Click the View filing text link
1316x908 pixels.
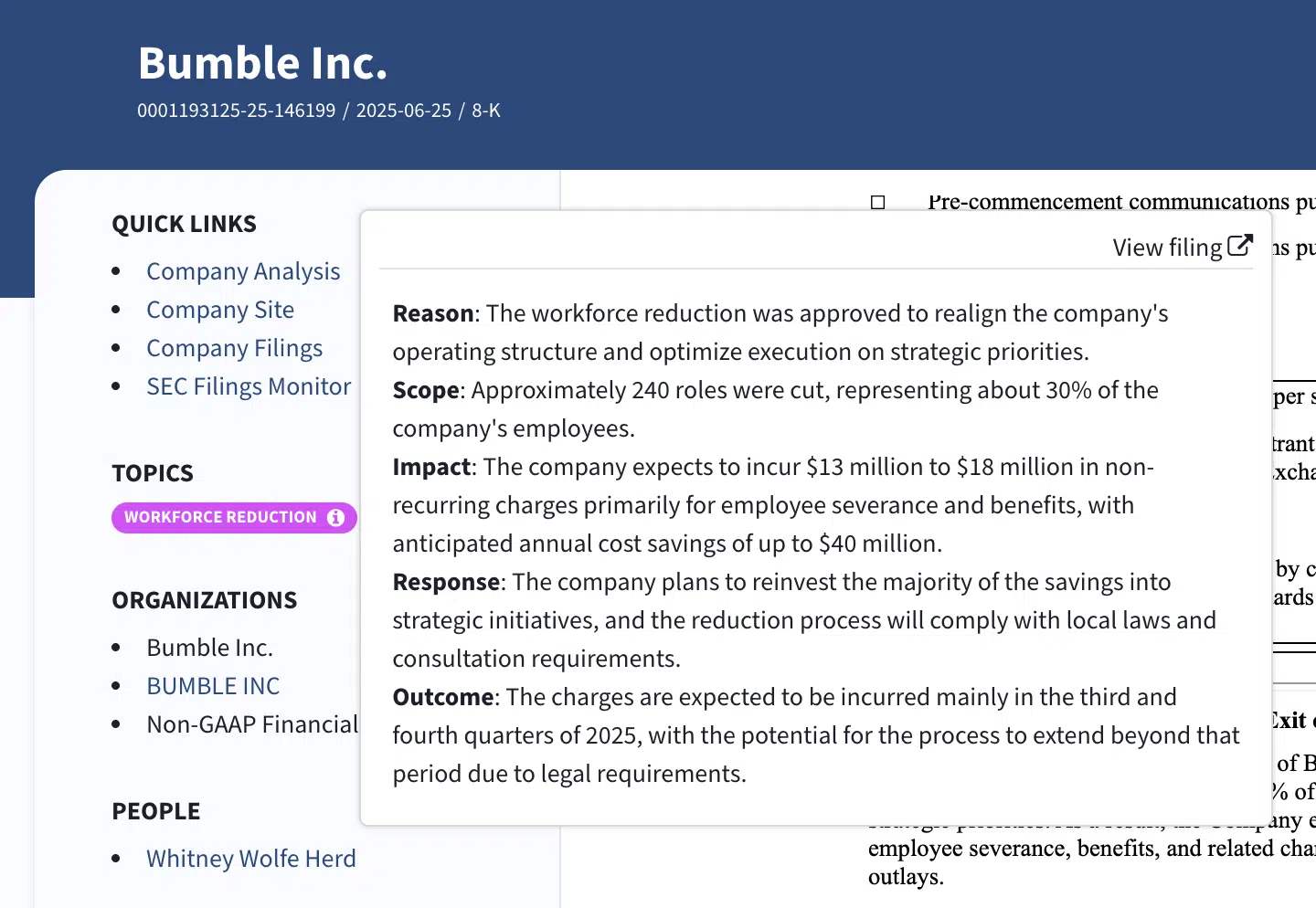point(1167,248)
